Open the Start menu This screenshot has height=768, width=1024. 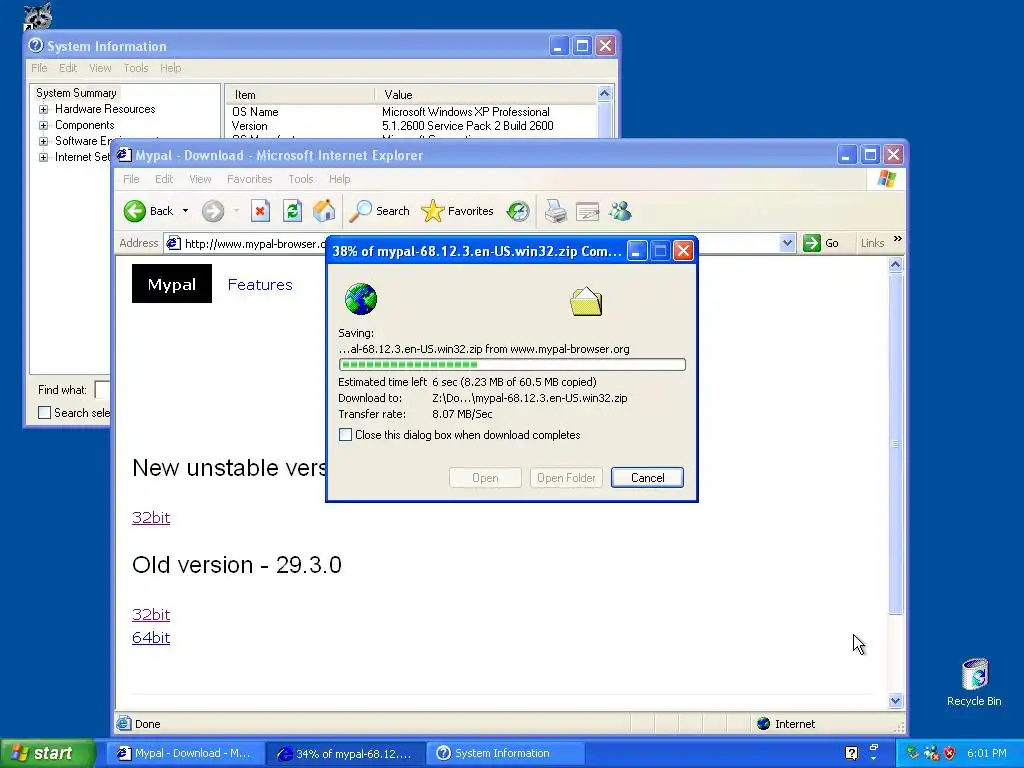click(x=48, y=753)
